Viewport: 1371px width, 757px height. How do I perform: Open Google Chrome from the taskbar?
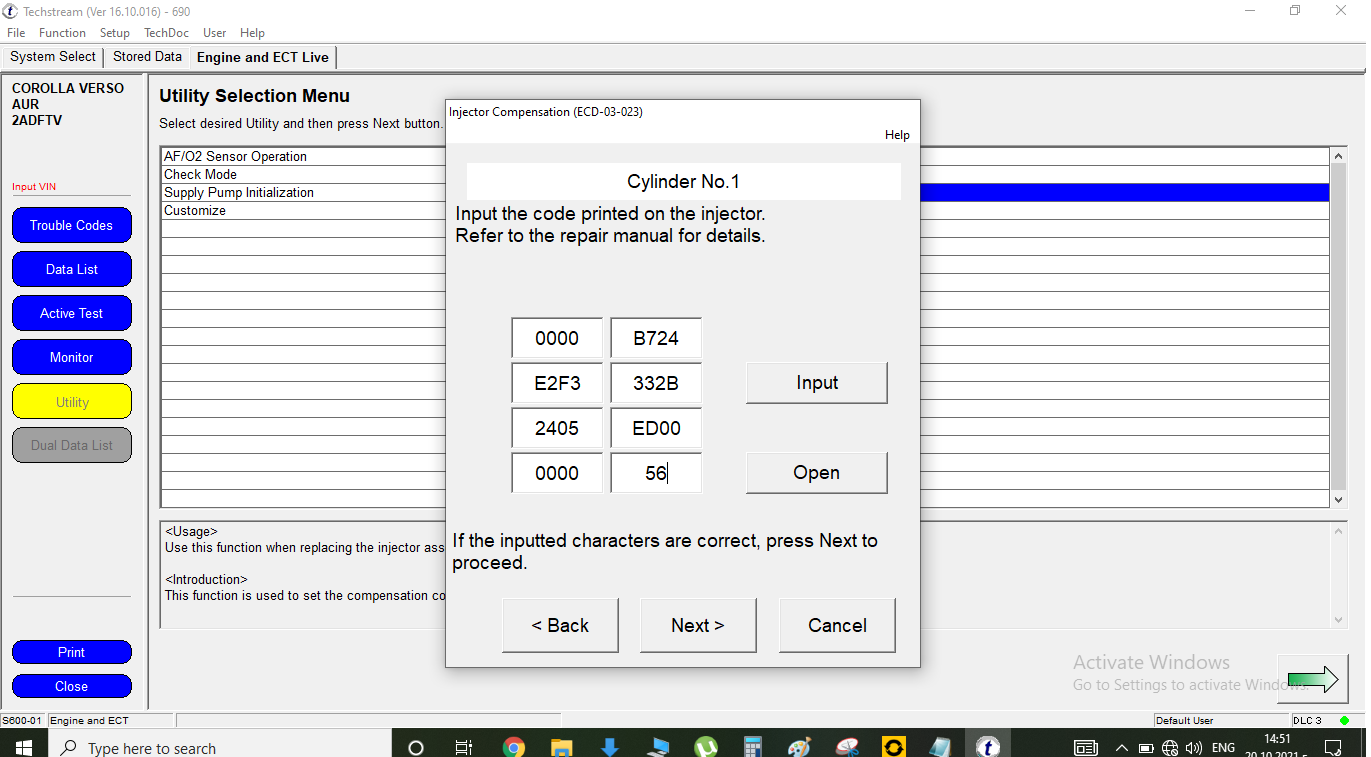[514, 747]
